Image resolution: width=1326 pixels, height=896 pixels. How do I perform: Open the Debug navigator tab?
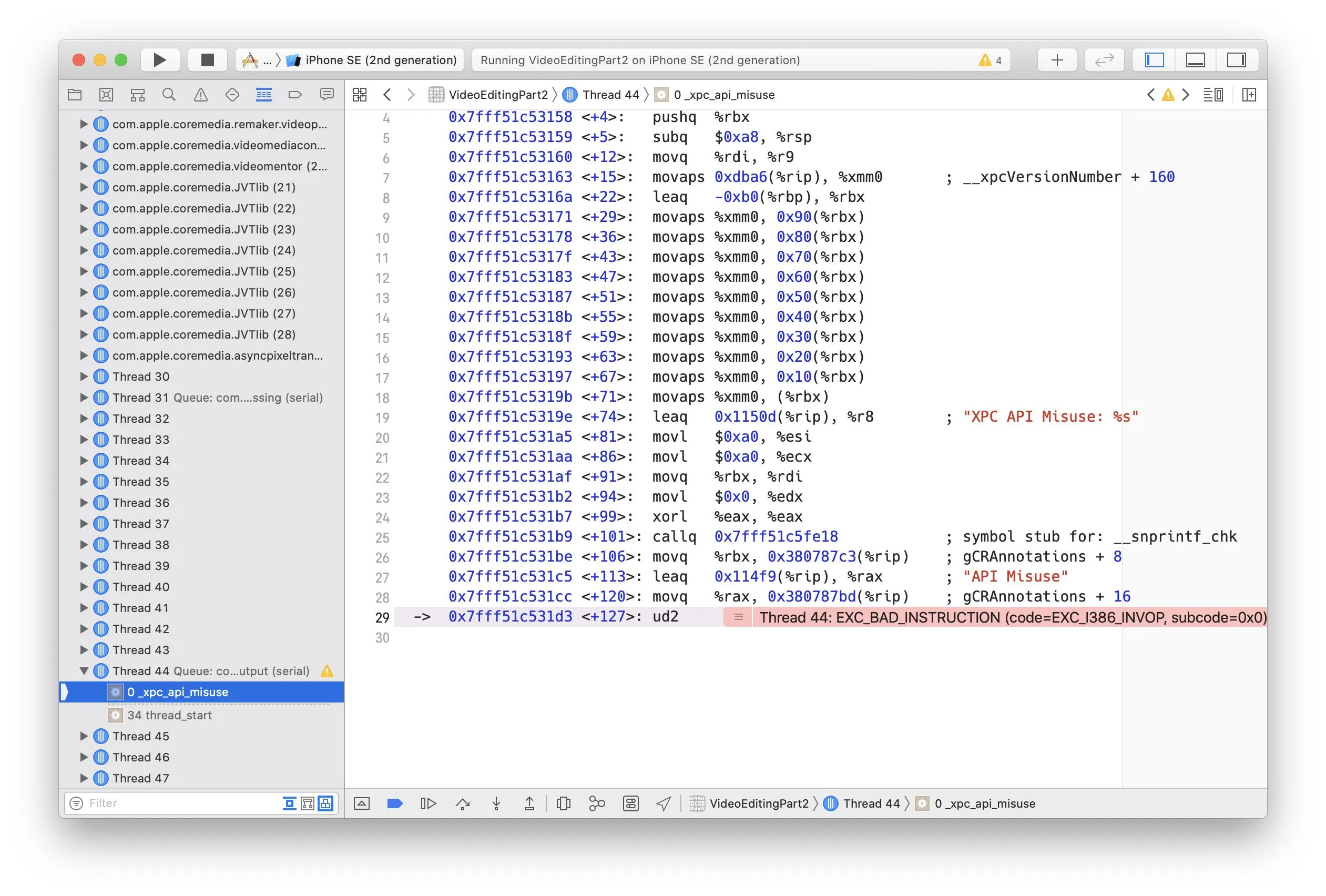[263, 95]
